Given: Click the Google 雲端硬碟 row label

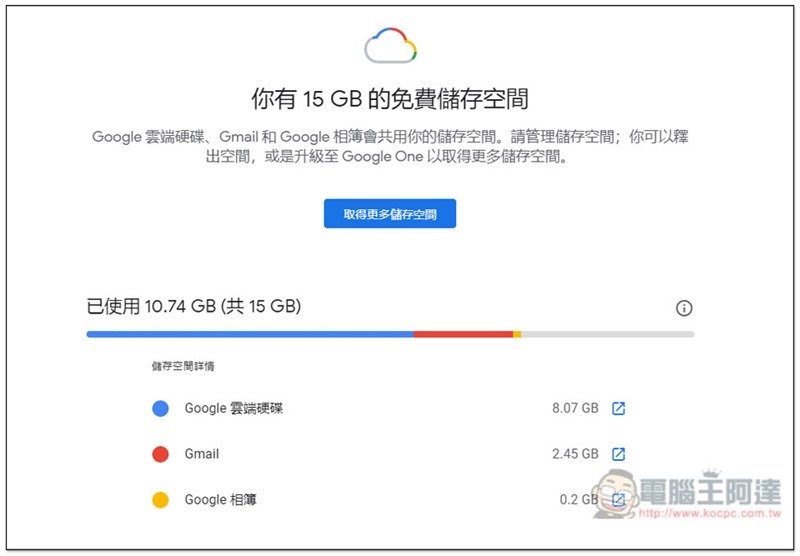Looking at the screenshot, I should point(234,409).
